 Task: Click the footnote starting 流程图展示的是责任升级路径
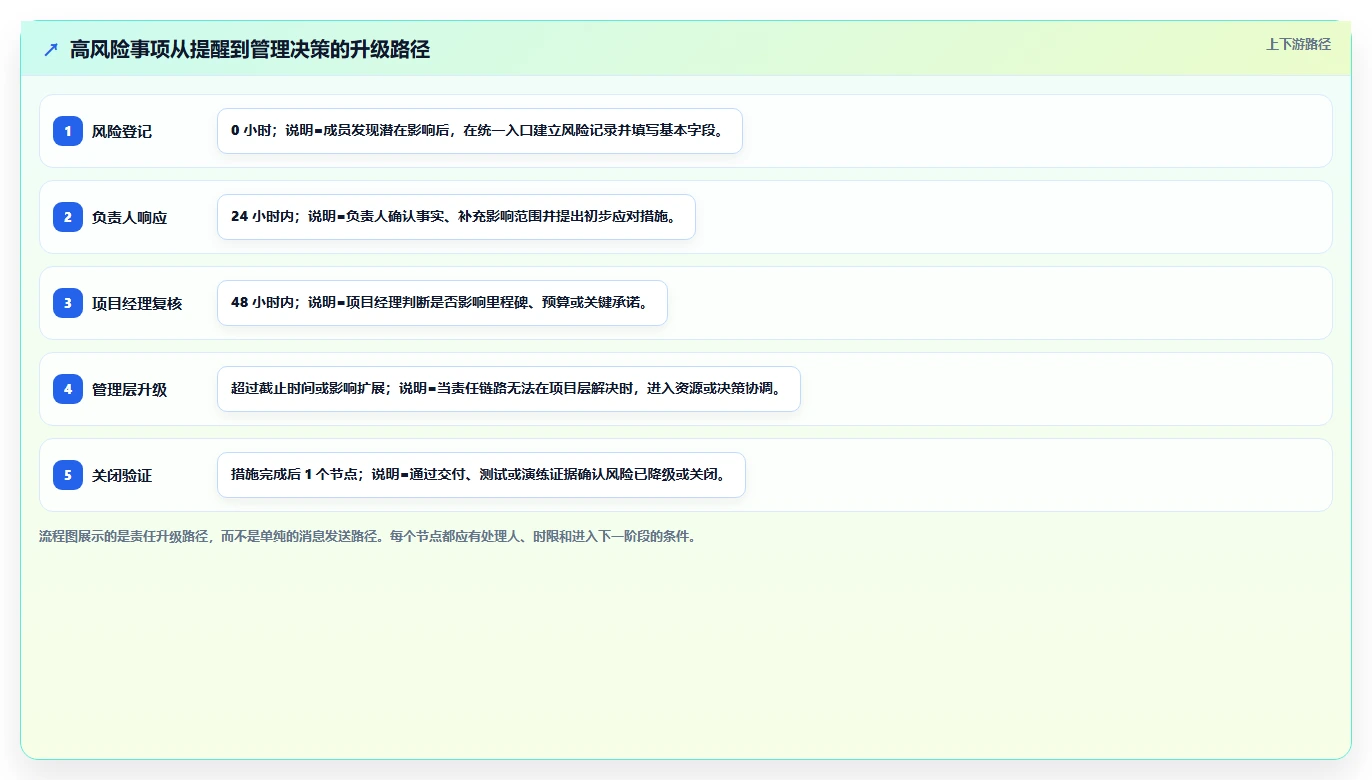(x=367, y=536)
